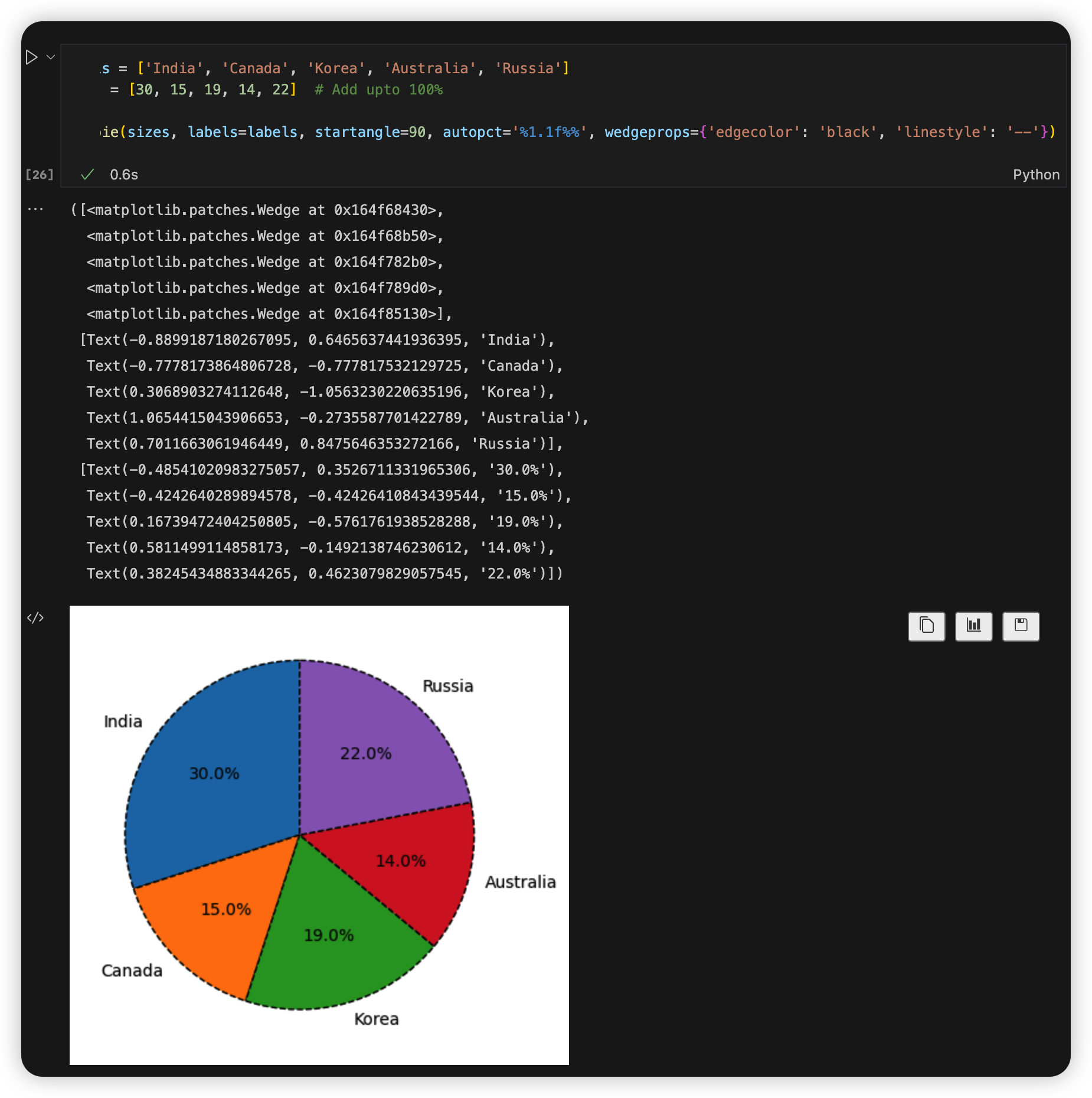Click the Text output line for 'Australia'
The image size is (1092, 1098).
click(338, 418)
